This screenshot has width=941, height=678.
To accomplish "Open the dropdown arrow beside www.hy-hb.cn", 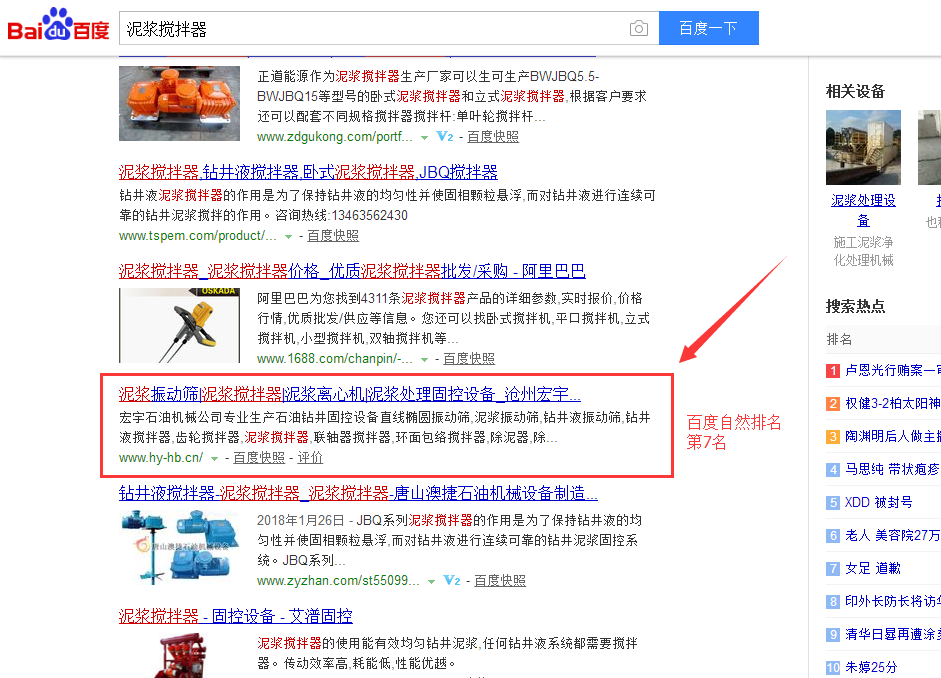I will (214, 459).
